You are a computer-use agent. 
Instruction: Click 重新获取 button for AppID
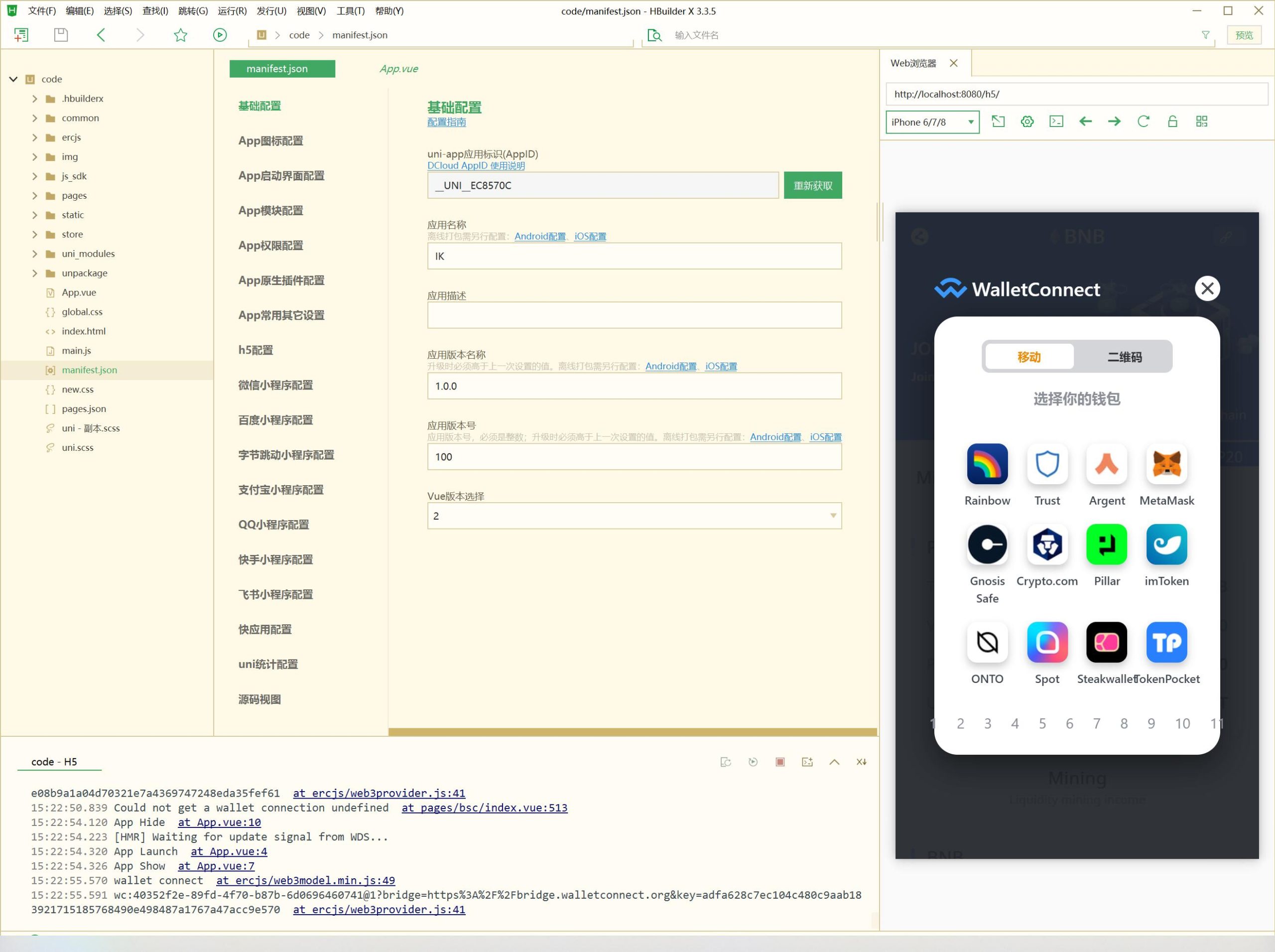812,185
